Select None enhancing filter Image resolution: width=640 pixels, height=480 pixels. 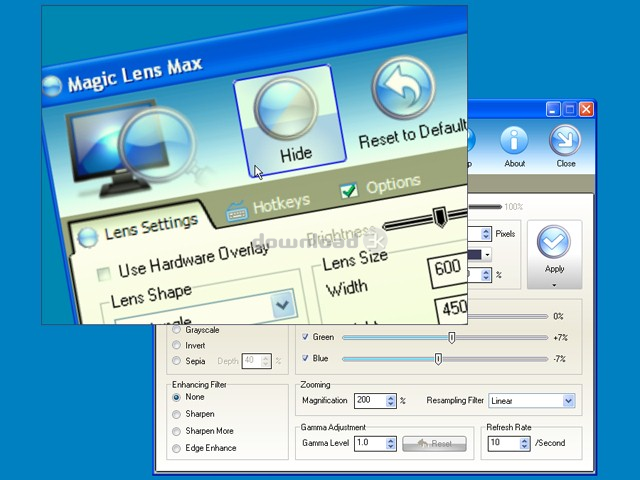click(176, 397)
